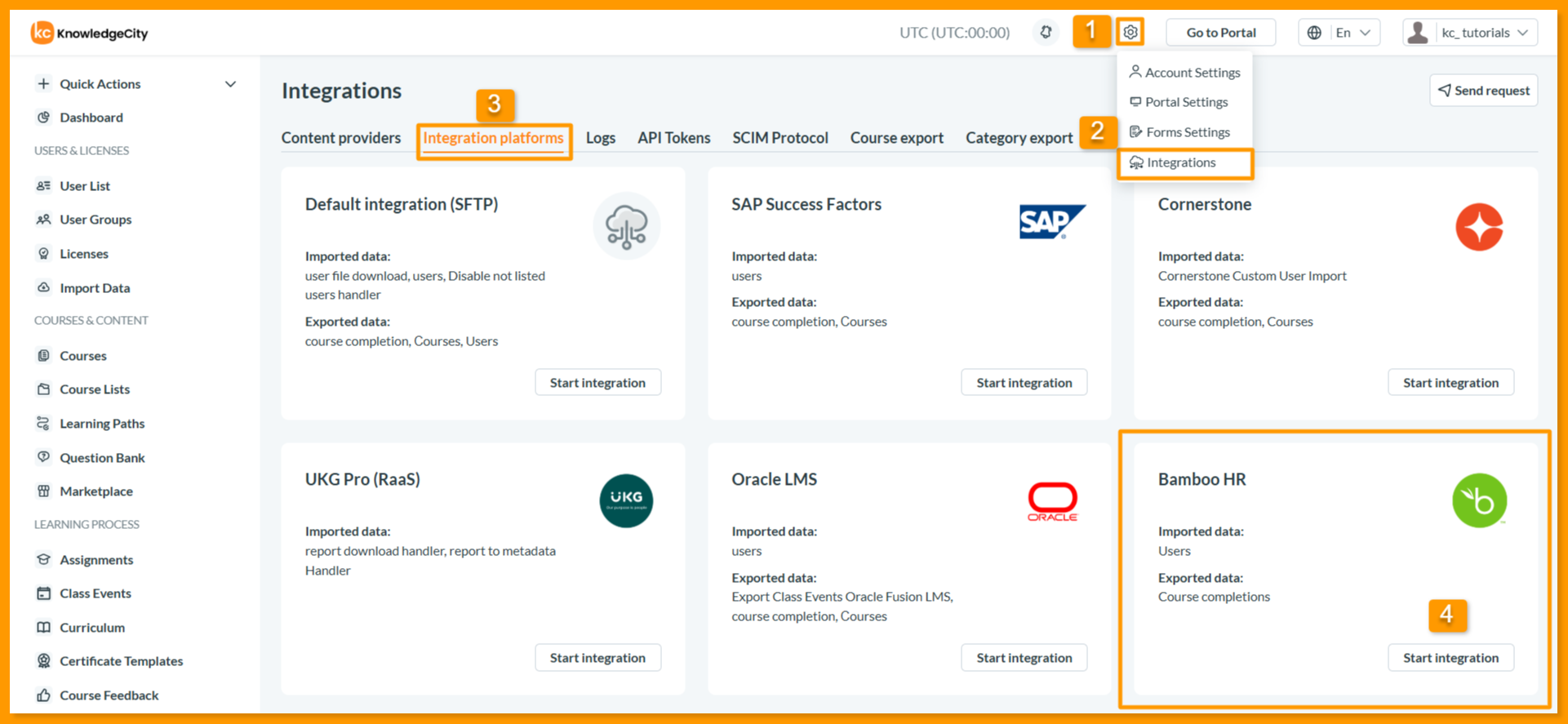Choose Account Settings from the menu
1568x724 pixels.
coord(1185,73)
